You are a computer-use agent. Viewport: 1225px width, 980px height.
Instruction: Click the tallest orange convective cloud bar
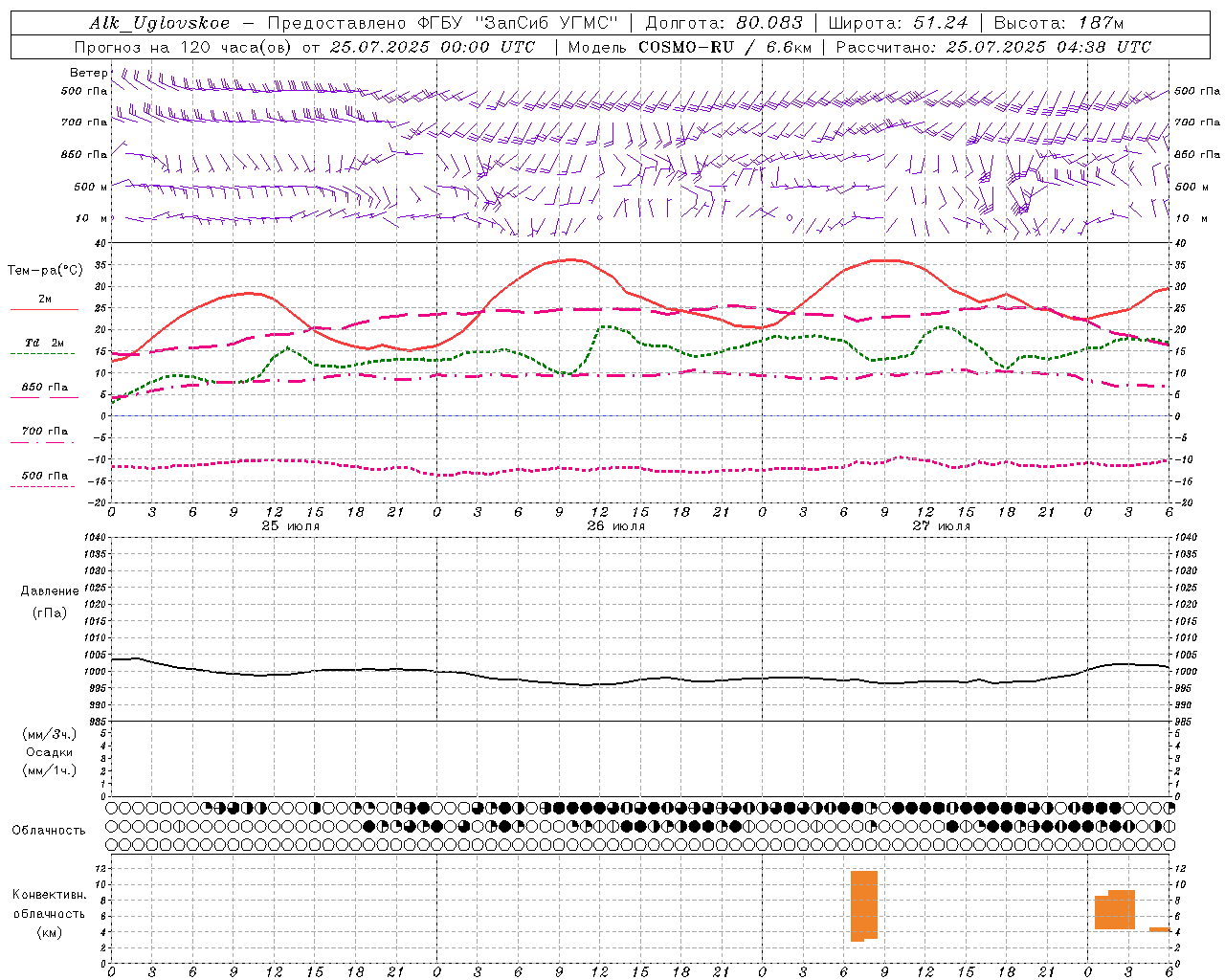coord(864,905)
